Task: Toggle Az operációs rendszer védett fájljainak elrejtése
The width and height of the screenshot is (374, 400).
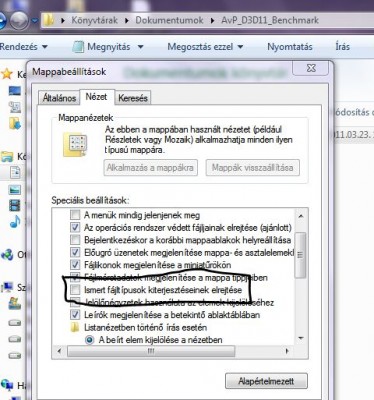Action: (x=75, y=228)
